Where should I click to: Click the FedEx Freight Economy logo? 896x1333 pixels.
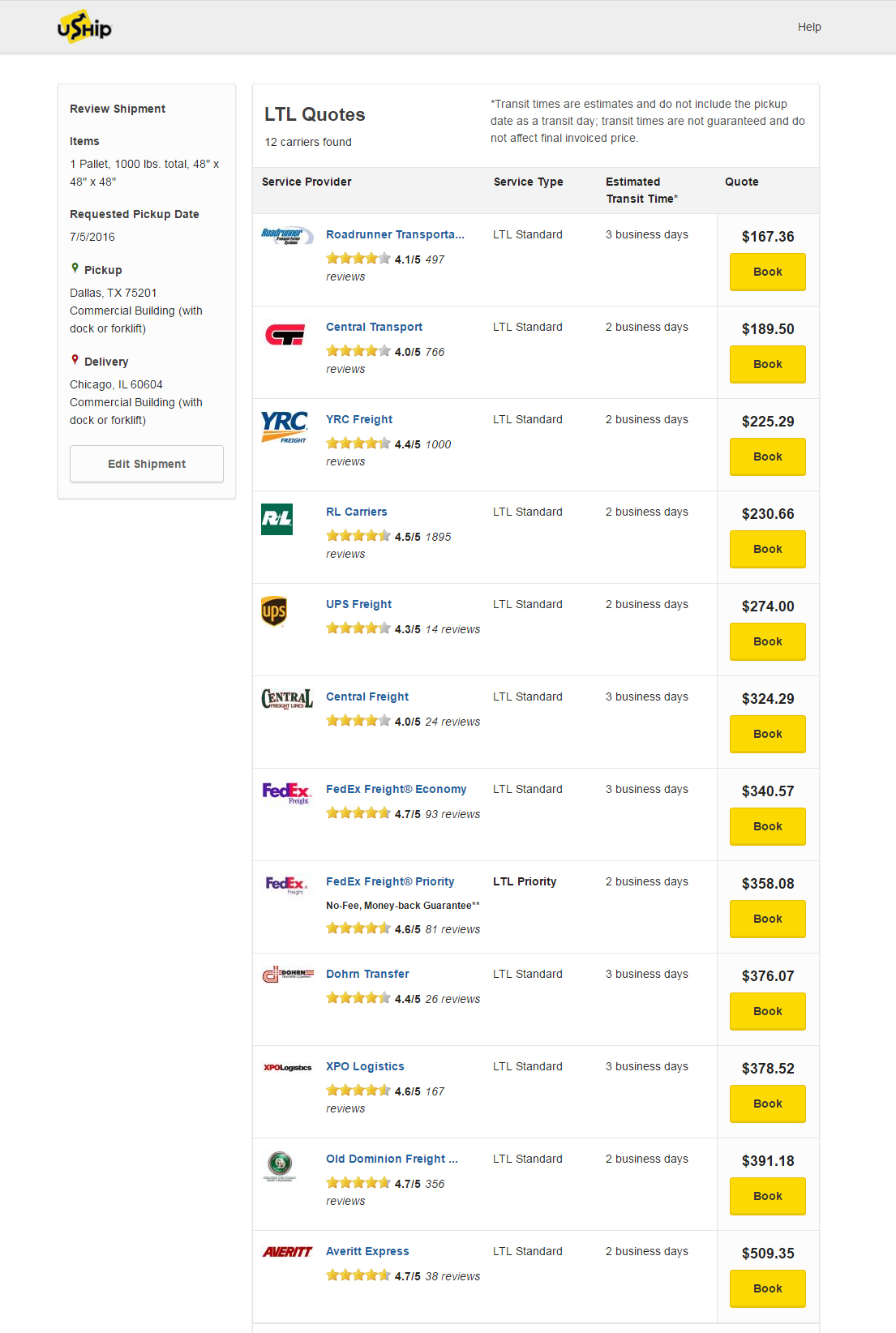[286, 792]
